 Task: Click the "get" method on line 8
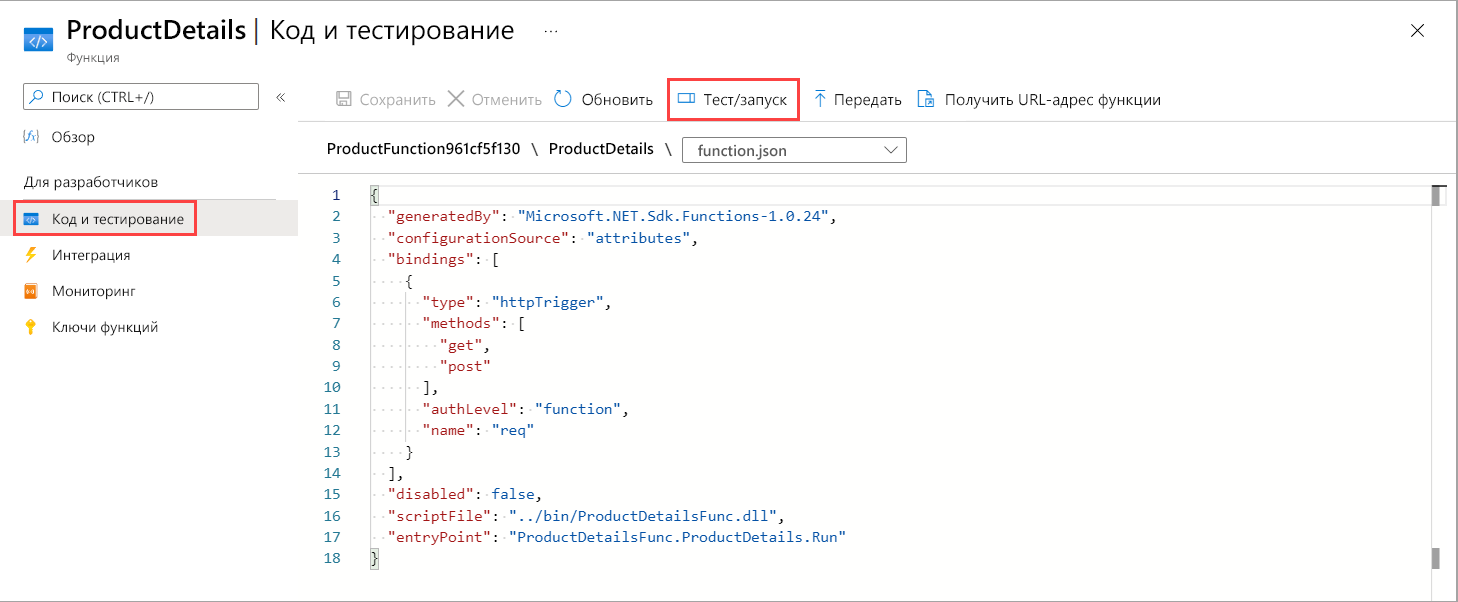coord(463,345)
